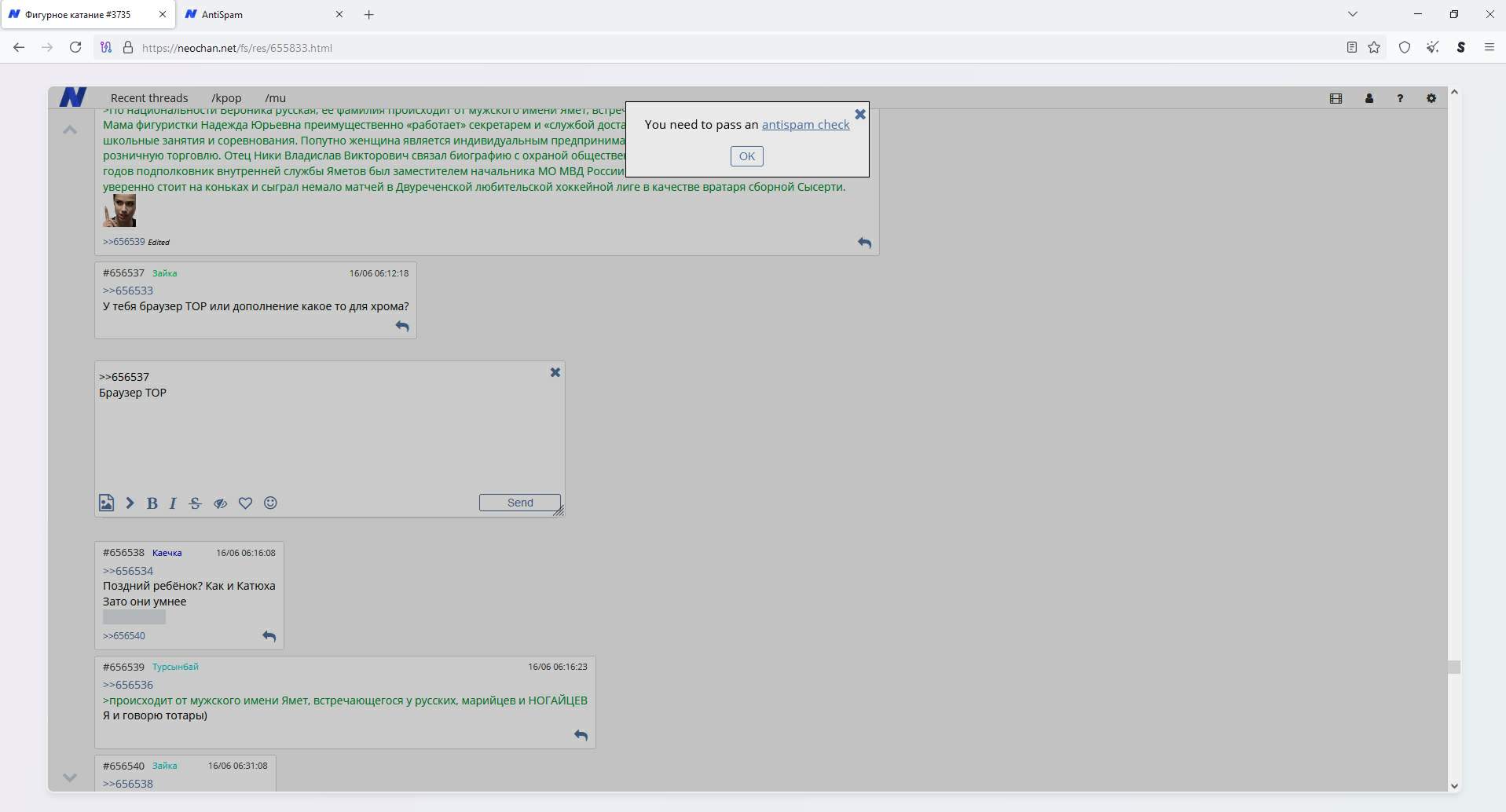
Task: Click the attach image icon in reply form
Action: 106,503
